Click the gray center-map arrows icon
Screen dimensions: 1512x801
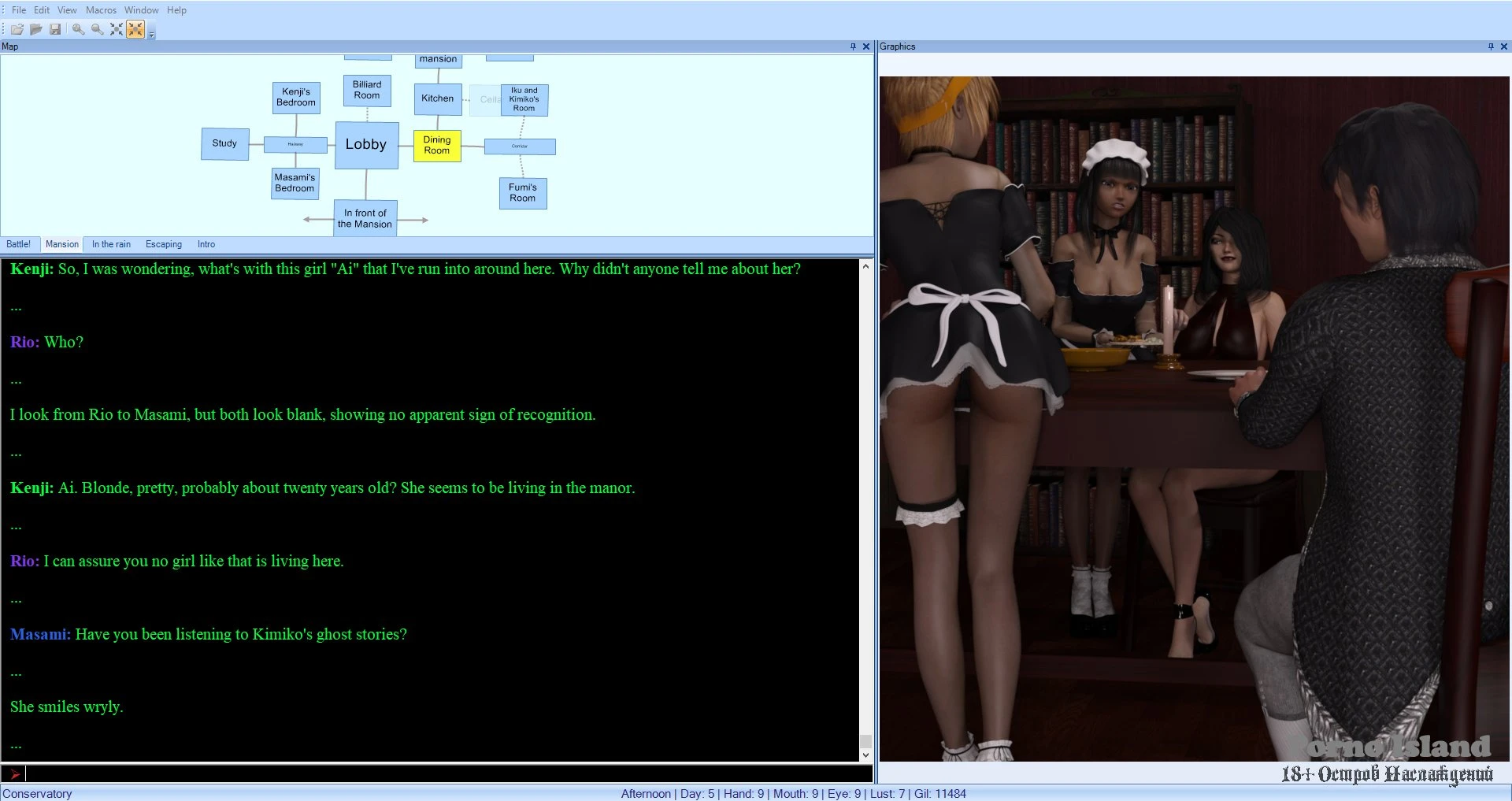117,29
